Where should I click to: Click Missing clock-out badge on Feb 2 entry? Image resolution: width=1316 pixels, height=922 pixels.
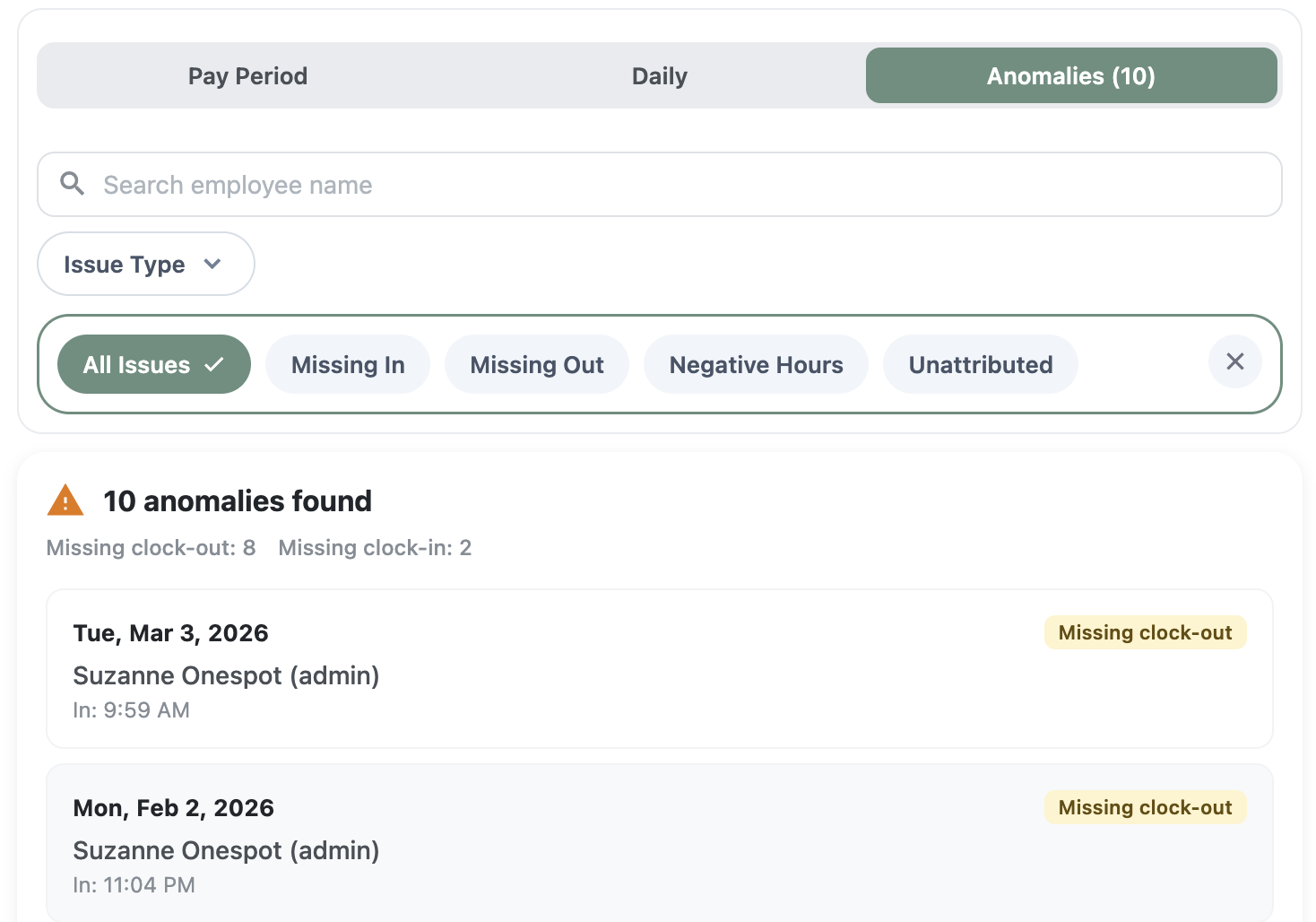(1145, 807)
